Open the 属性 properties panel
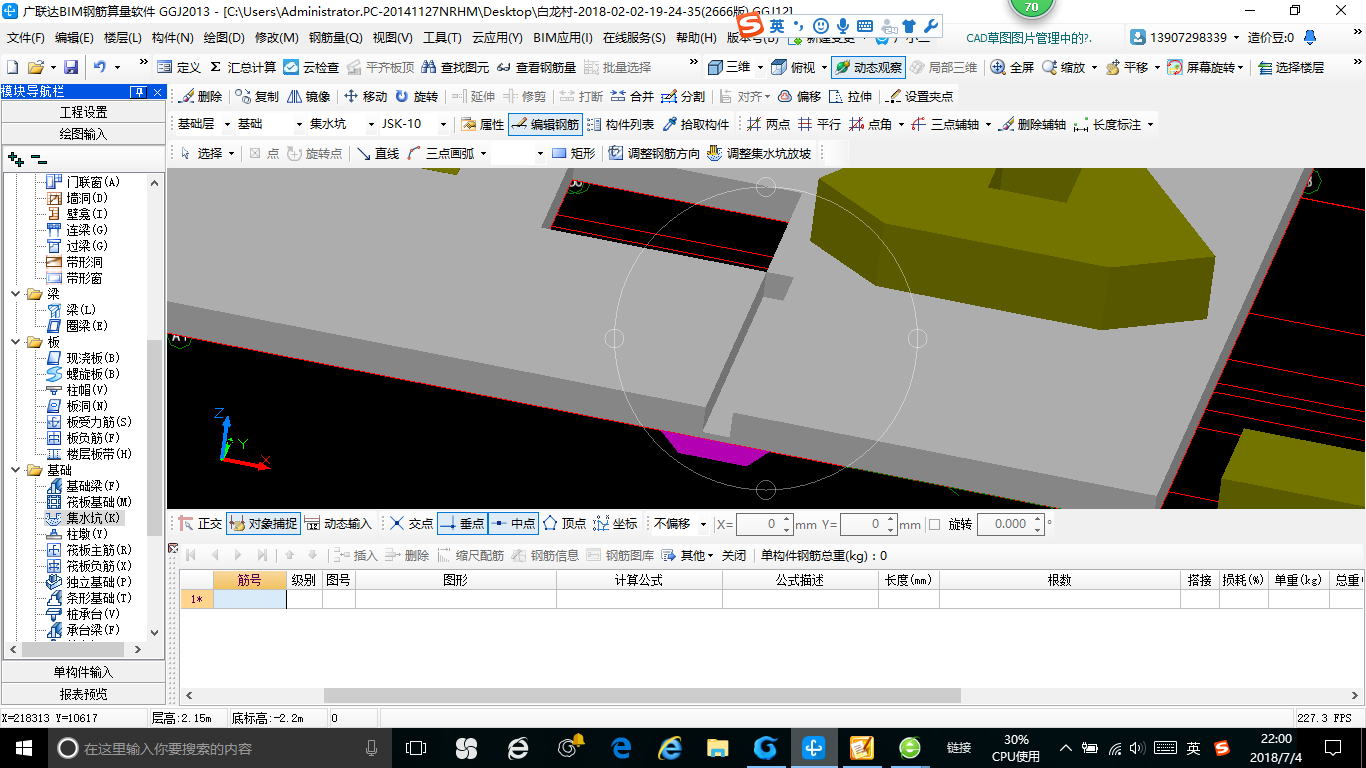Screen dimensions: 1366x768 [x=482, y=125]
